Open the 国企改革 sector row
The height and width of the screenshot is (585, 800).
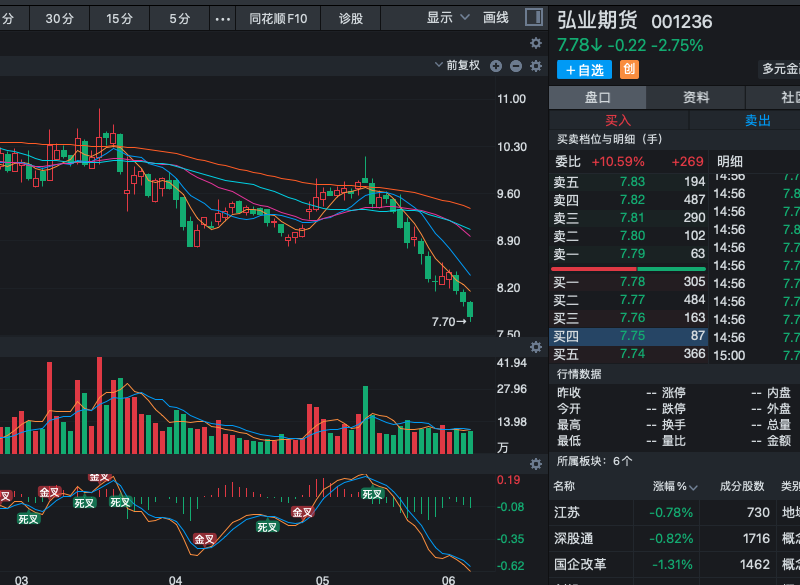[674, 565]
